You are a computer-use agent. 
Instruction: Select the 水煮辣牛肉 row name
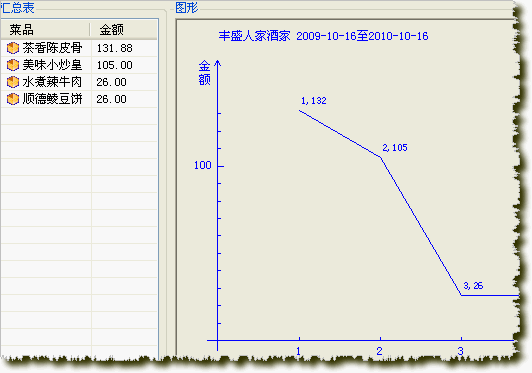[52, 82]
